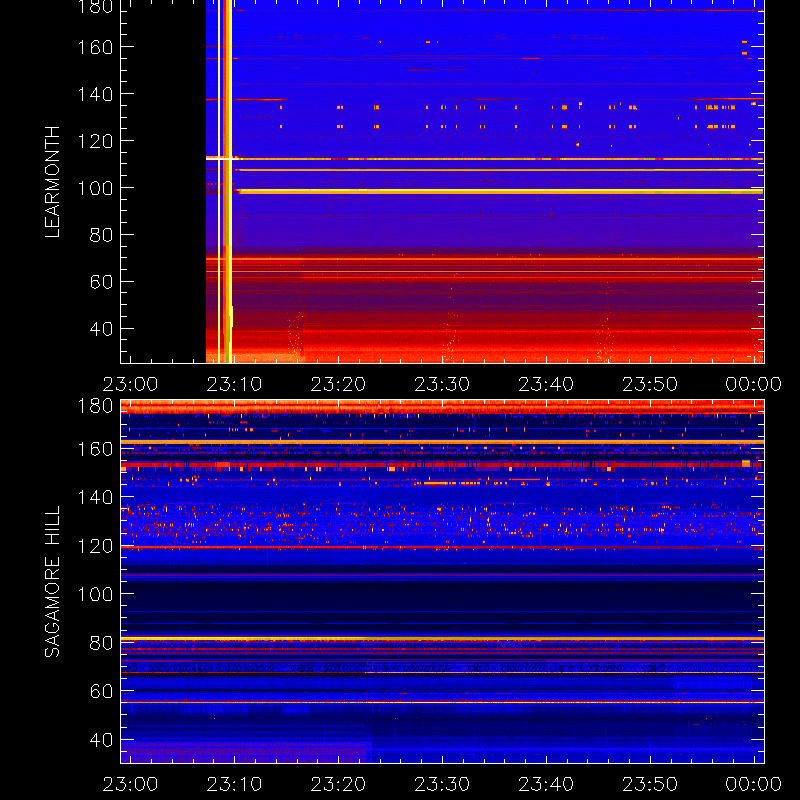Choose the 100 tick on Sagamore Hill axis
This screenshot has width=800, height=800.
pyautogui.click(x=95, y=594)
